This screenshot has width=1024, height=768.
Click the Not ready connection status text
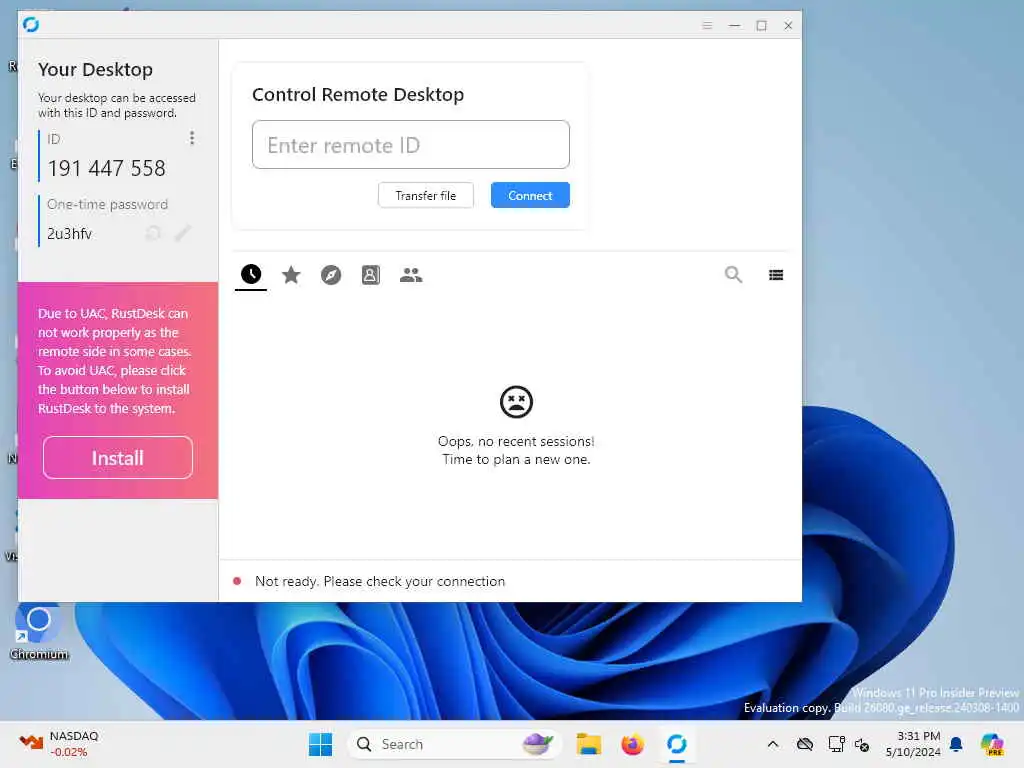(x=380, y=581)
